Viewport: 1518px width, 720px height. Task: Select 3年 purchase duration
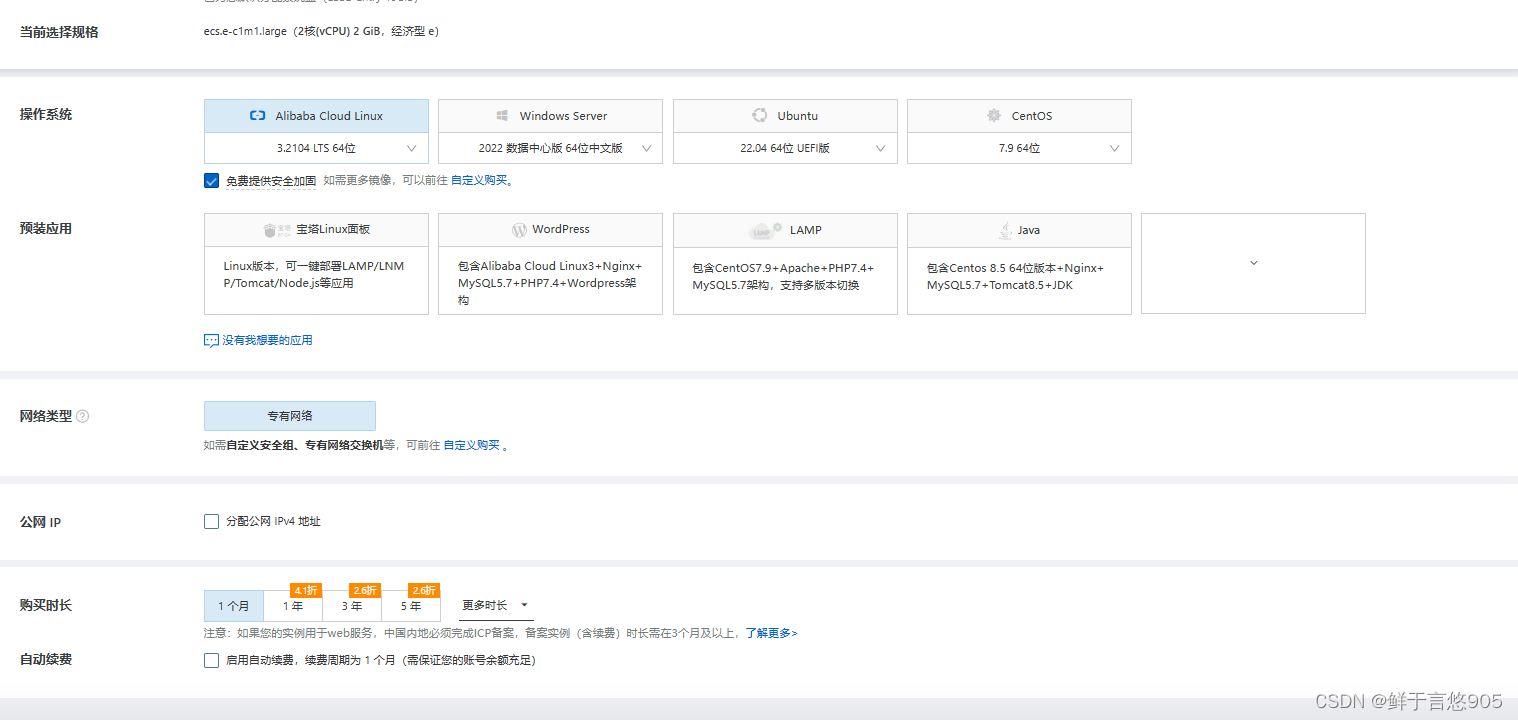click(x=352, y=606)
